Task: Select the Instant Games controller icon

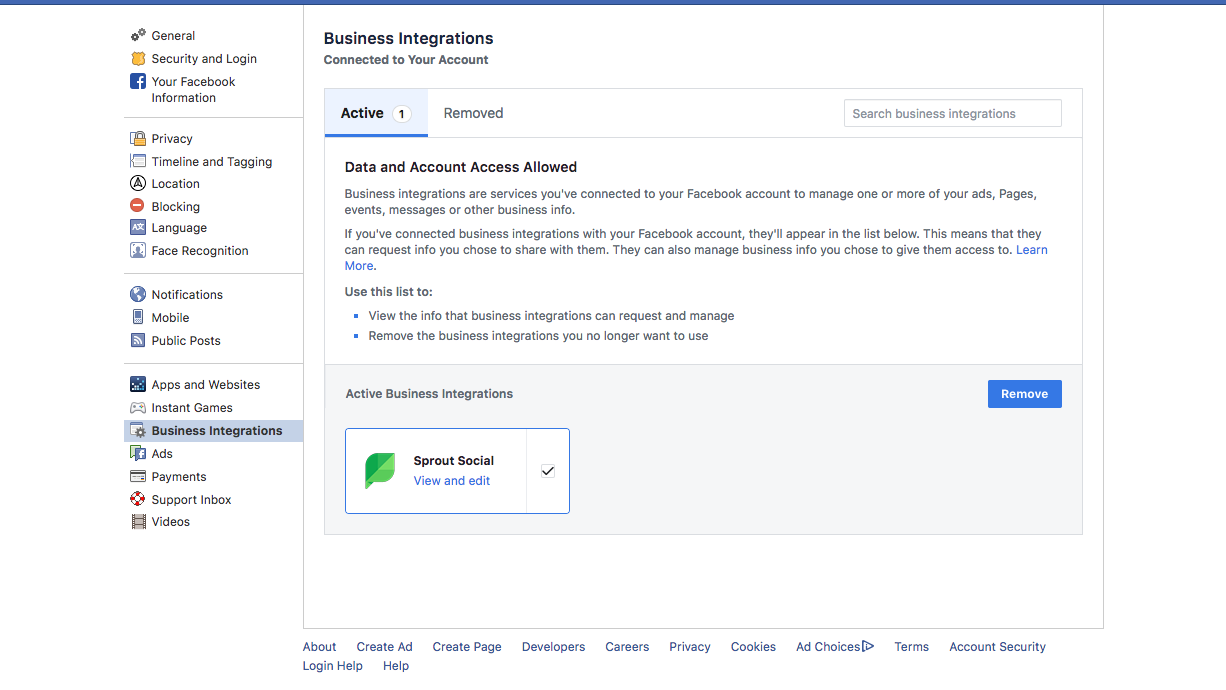Action: point(137,407)
